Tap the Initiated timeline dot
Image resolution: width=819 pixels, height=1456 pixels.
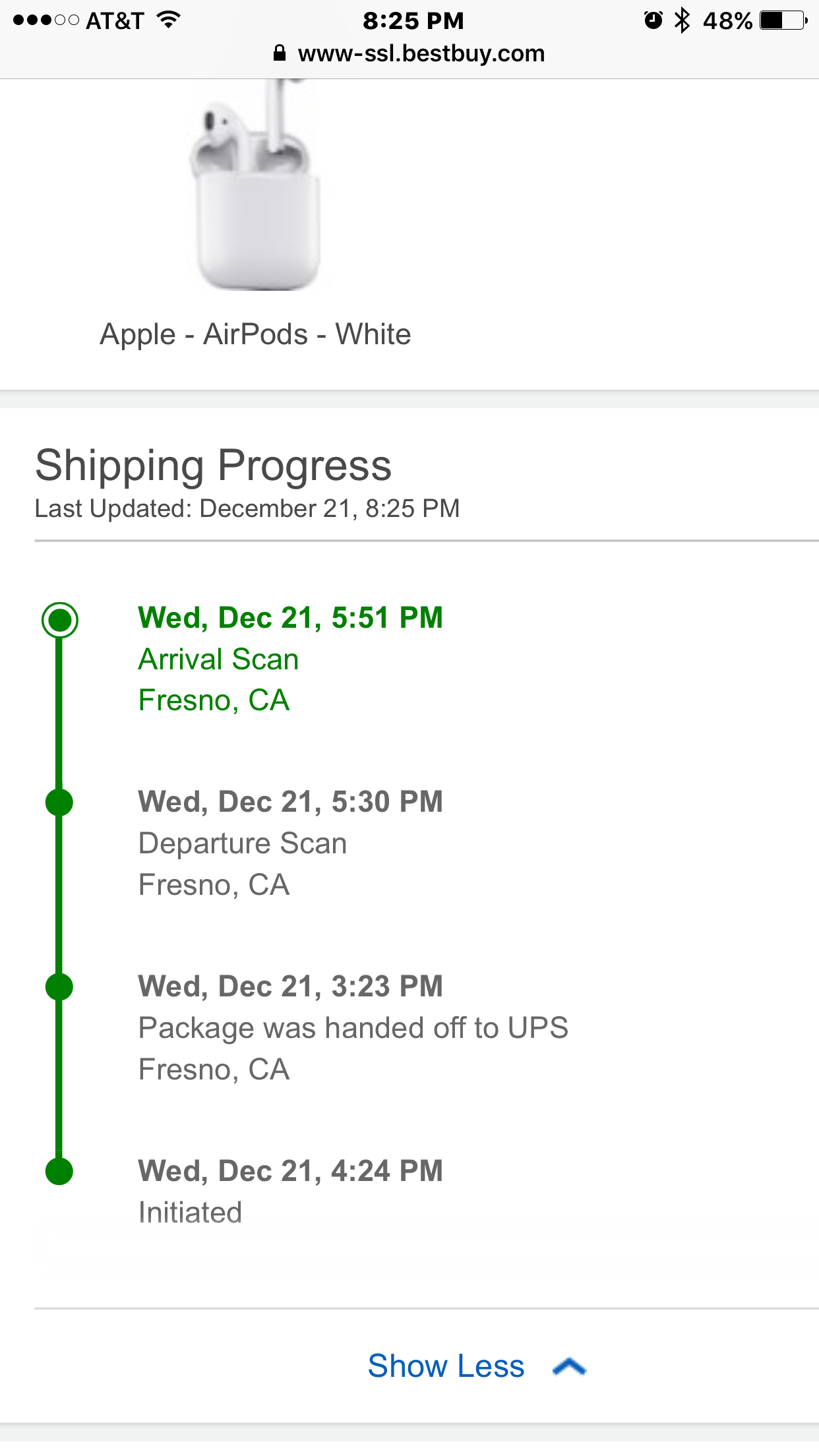[x=59, y=1172]
